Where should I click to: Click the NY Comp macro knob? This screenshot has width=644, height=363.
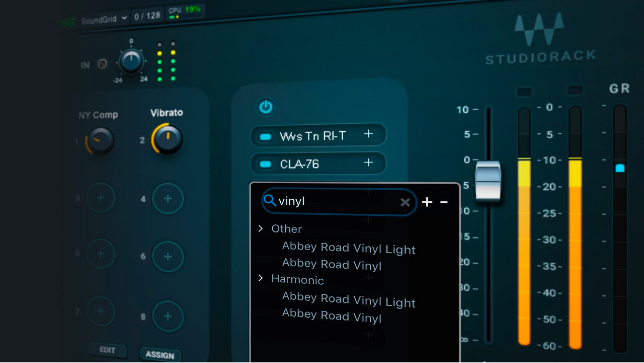click(100, 140)
